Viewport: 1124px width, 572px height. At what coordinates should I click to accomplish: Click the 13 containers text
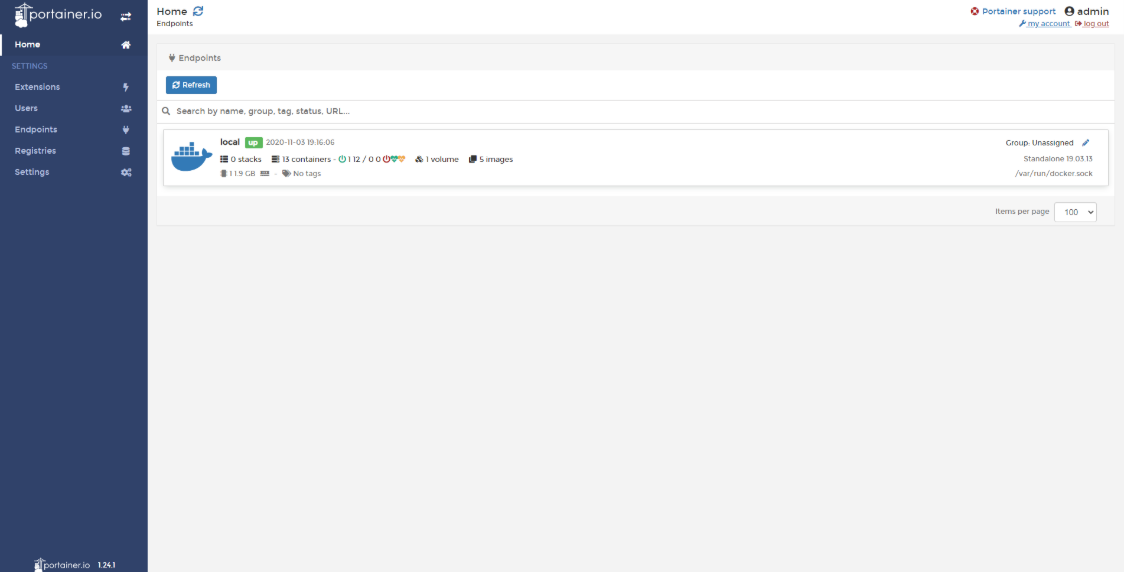click(x=306, y=159)
